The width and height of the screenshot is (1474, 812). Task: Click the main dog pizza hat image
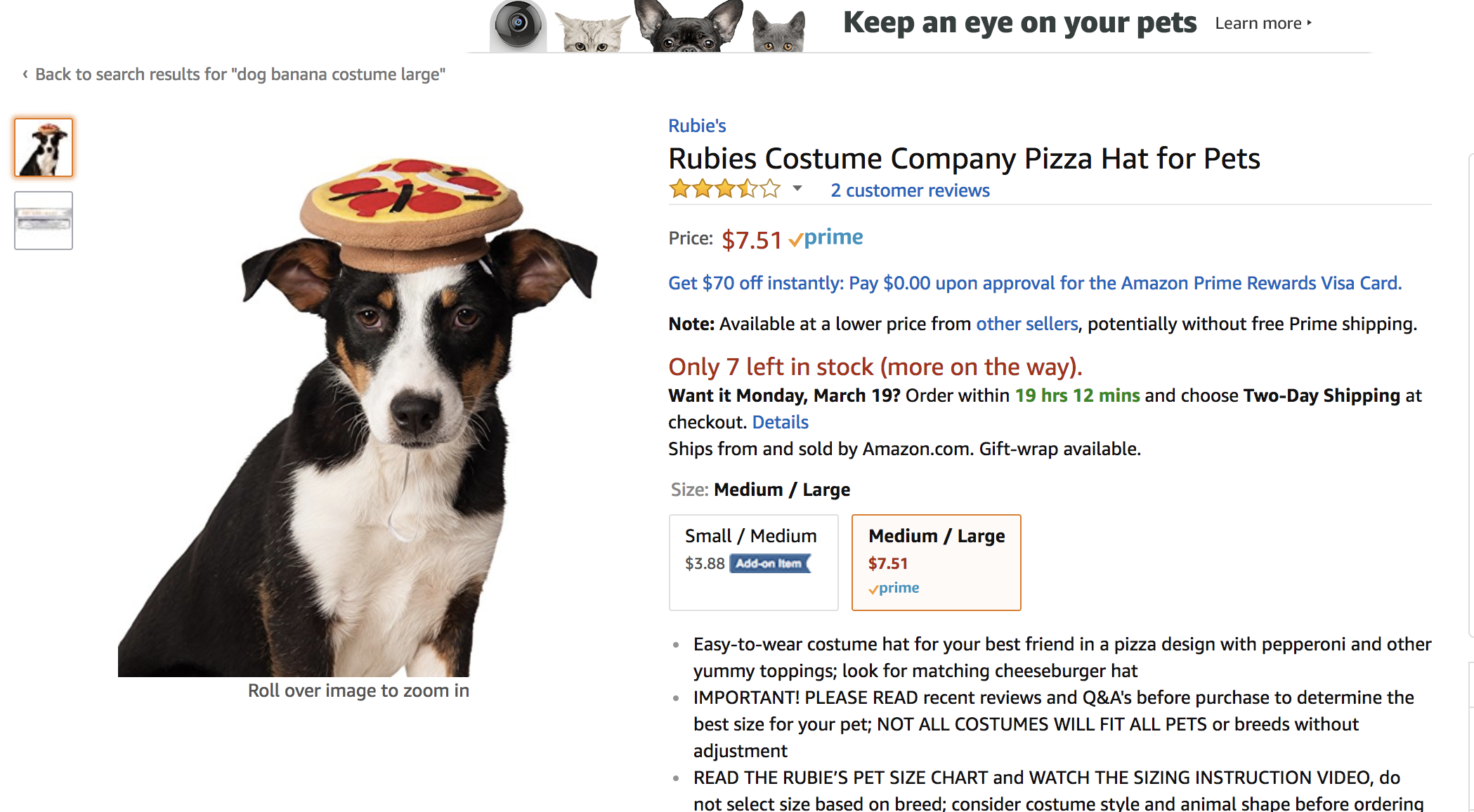[x=358, y=414]
